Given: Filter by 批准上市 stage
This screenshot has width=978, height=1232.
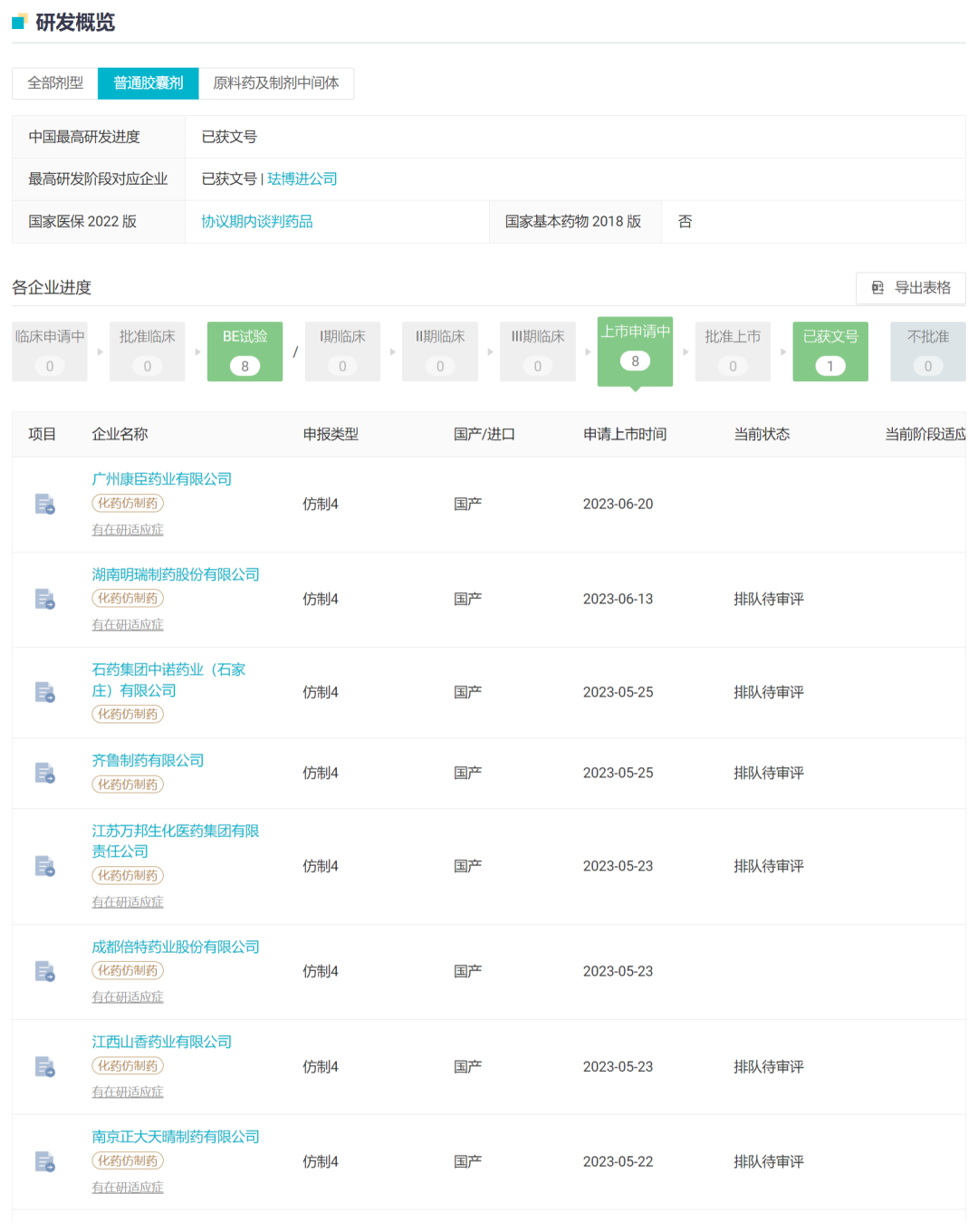Looking at the screenshot, I should [x=733, y=351].
